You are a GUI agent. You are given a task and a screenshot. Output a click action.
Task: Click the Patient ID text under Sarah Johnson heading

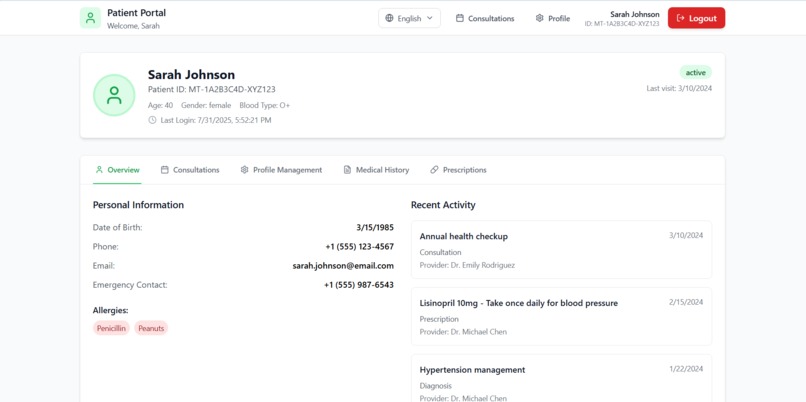coord(212,89)
